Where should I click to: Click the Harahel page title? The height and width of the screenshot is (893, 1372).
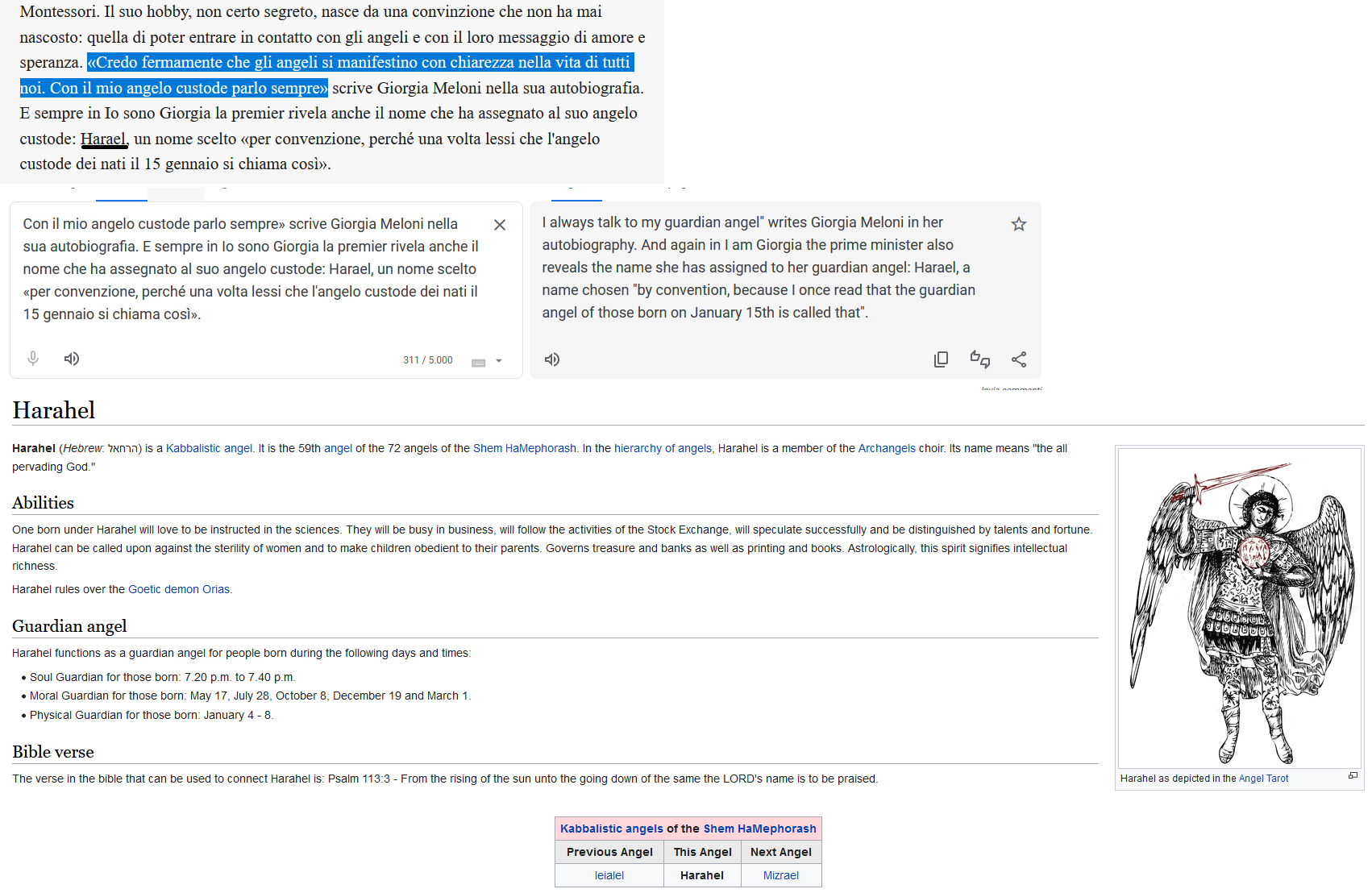(54, 410)
